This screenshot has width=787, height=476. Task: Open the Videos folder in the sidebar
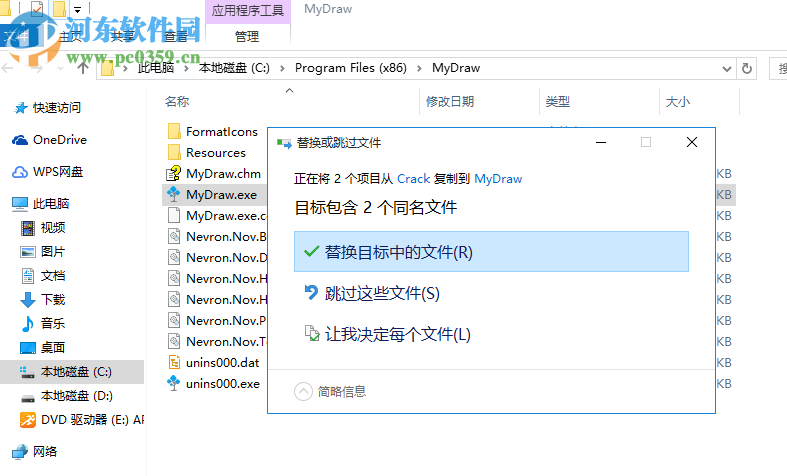coord(53,227)
